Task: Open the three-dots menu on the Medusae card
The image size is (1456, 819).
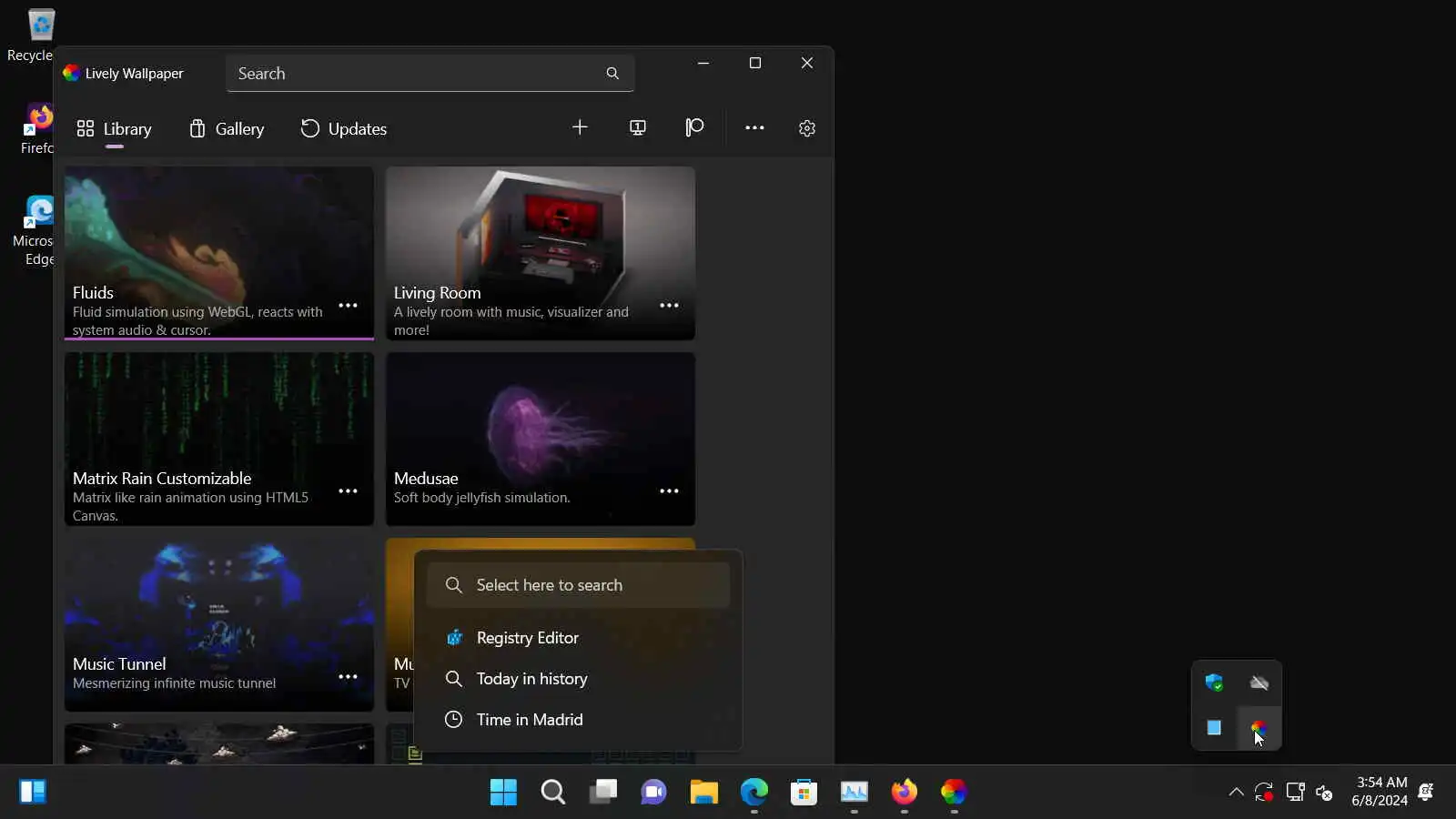Action: (669, 491)
